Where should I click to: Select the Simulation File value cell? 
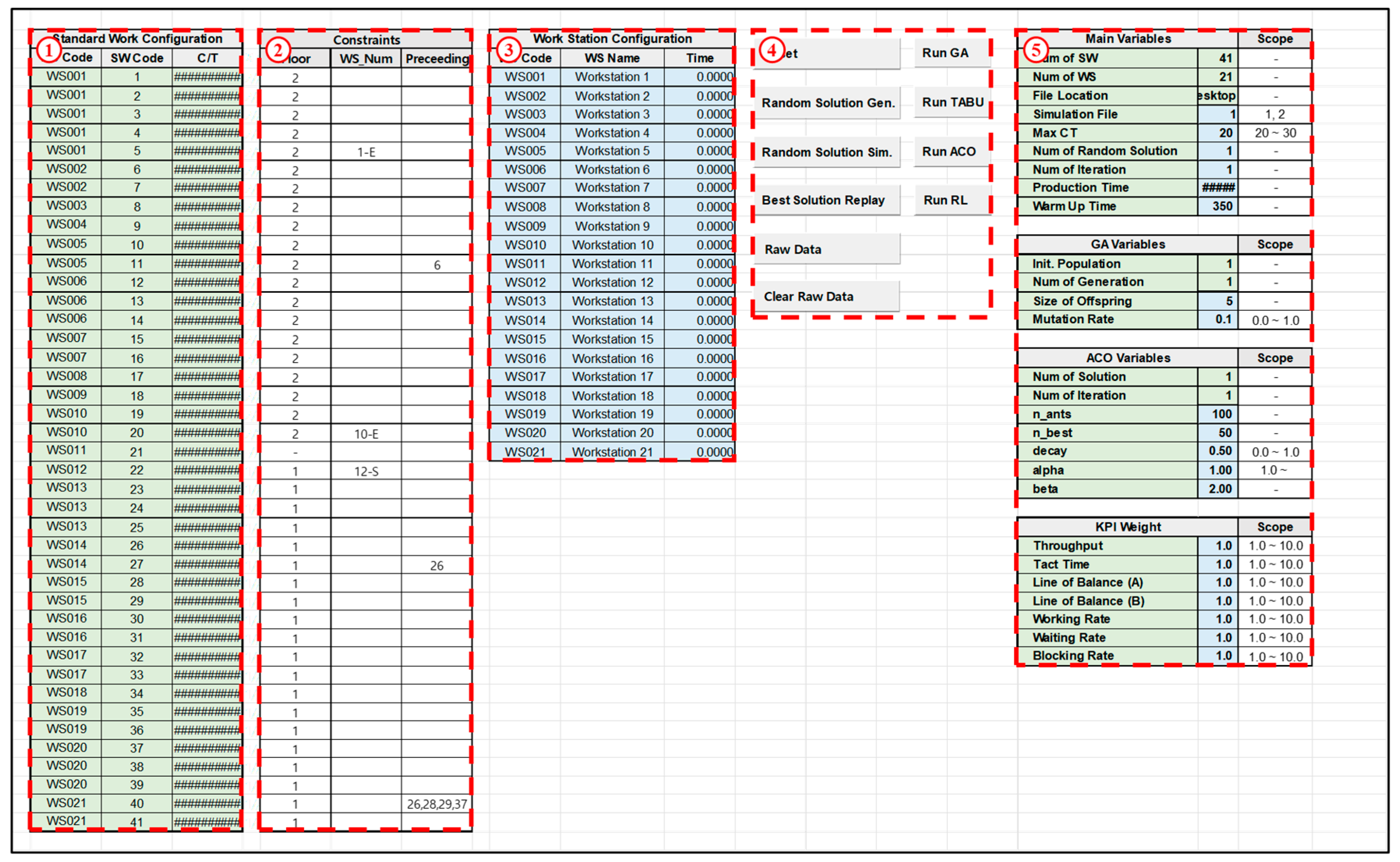pos(1218,115)
